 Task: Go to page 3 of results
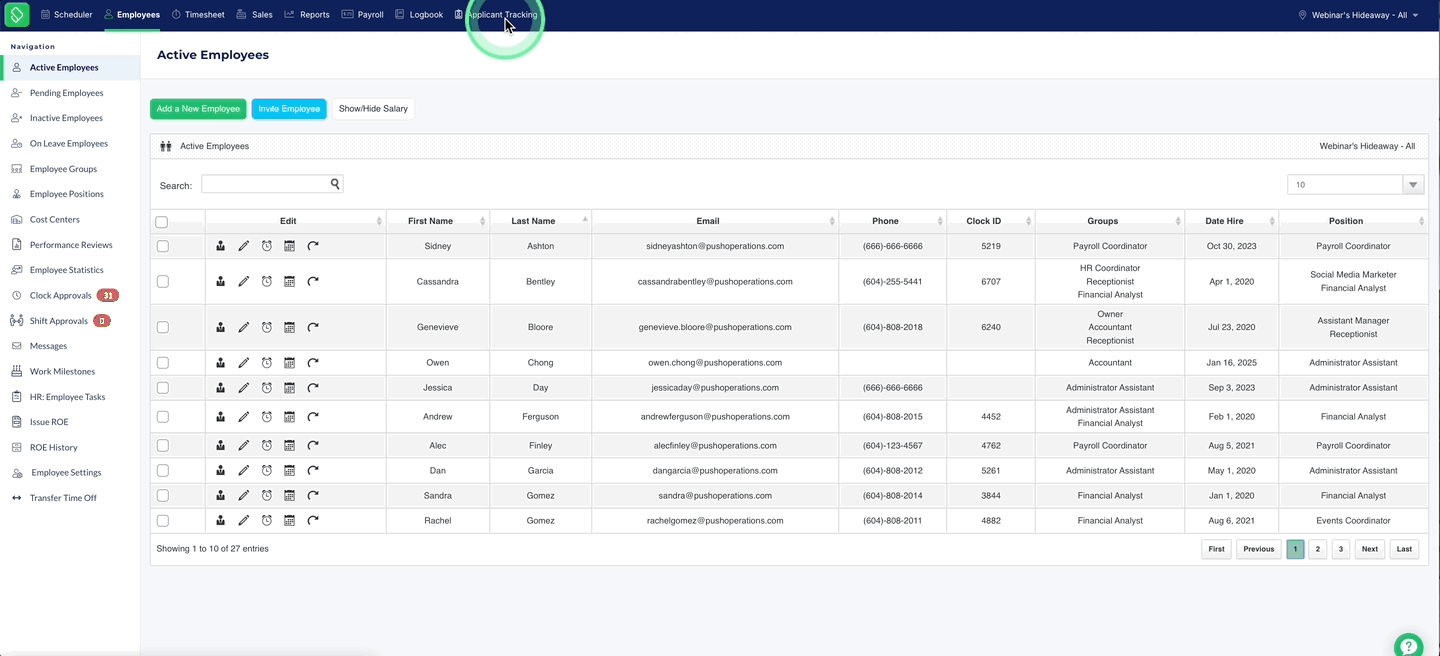[x=1341, y=549]
